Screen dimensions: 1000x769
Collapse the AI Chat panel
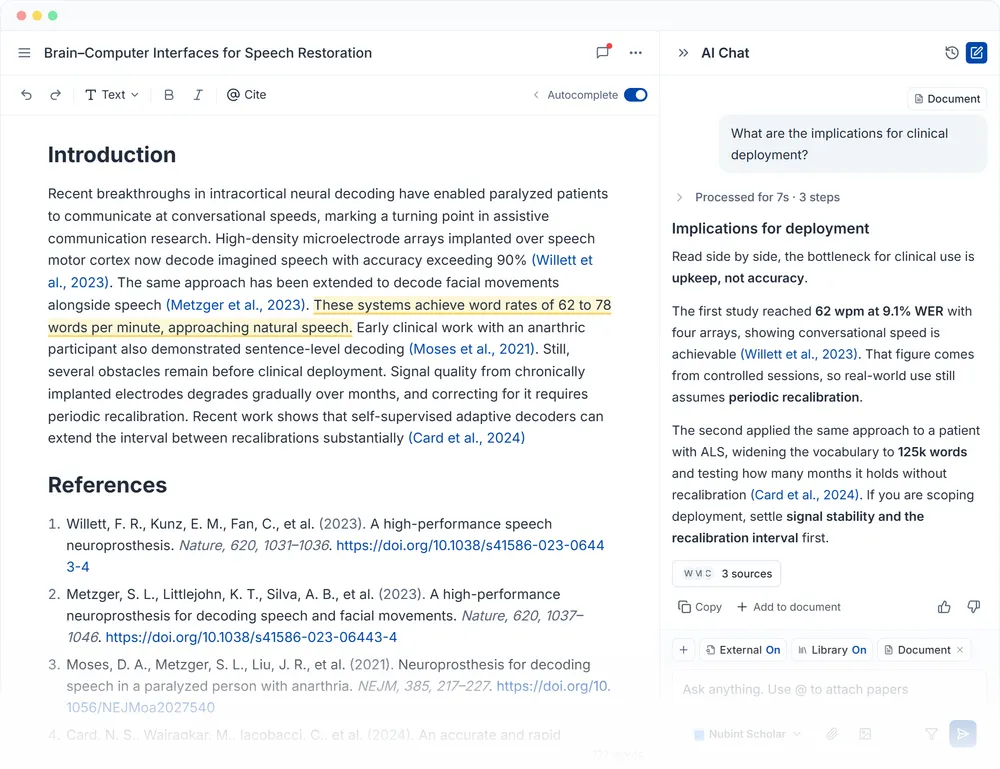click(683, 53)
